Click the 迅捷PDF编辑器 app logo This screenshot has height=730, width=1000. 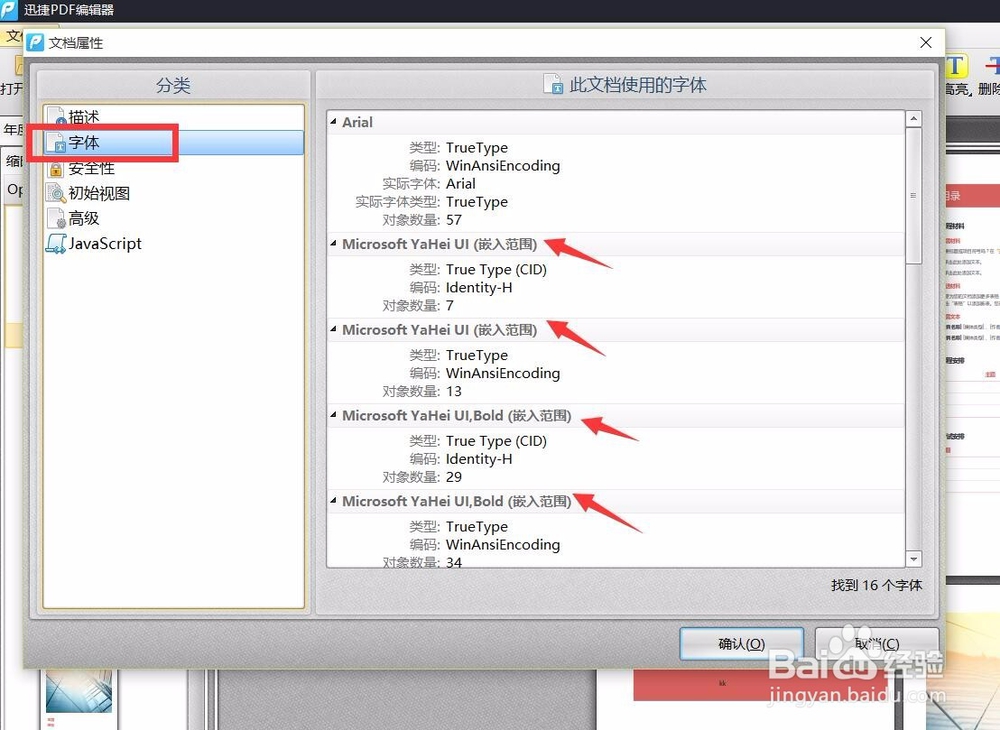click(x=9, y=10)
